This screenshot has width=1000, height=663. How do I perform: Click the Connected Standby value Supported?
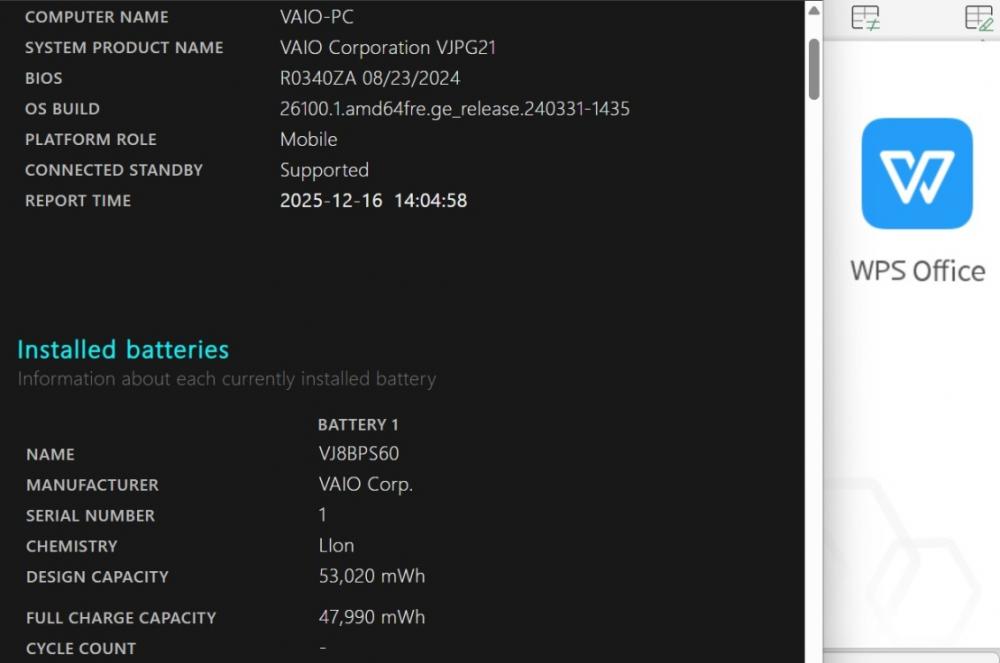(x=324, y=170)
